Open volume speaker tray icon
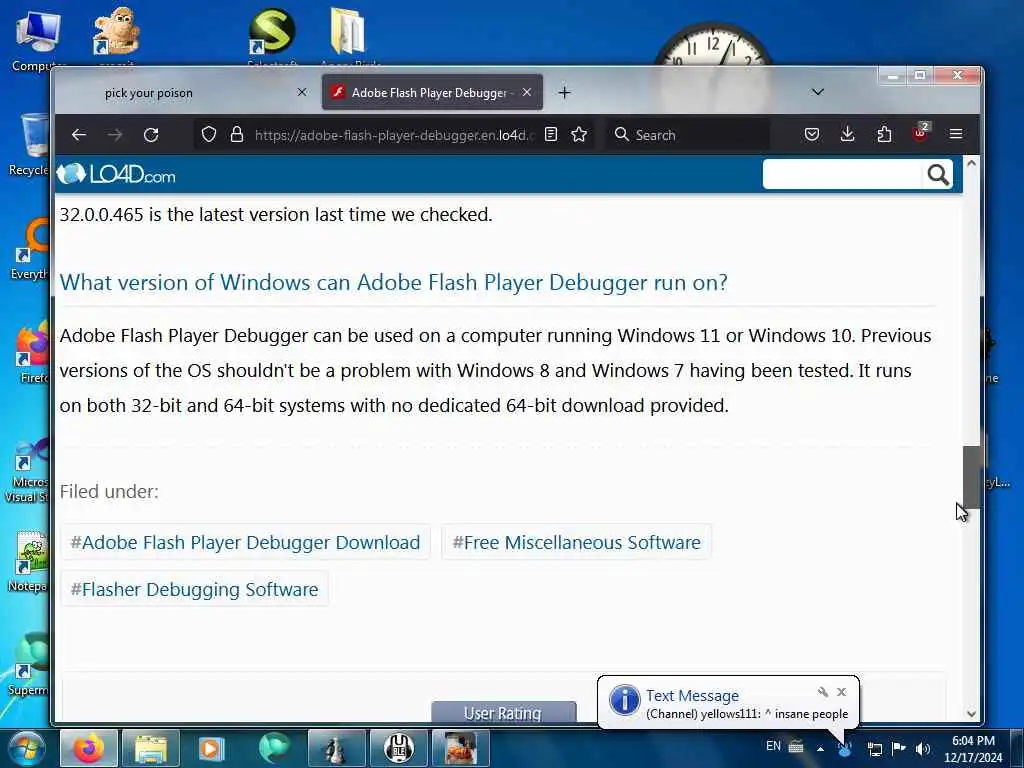The image size is (1024, 768). coord(923,749)
